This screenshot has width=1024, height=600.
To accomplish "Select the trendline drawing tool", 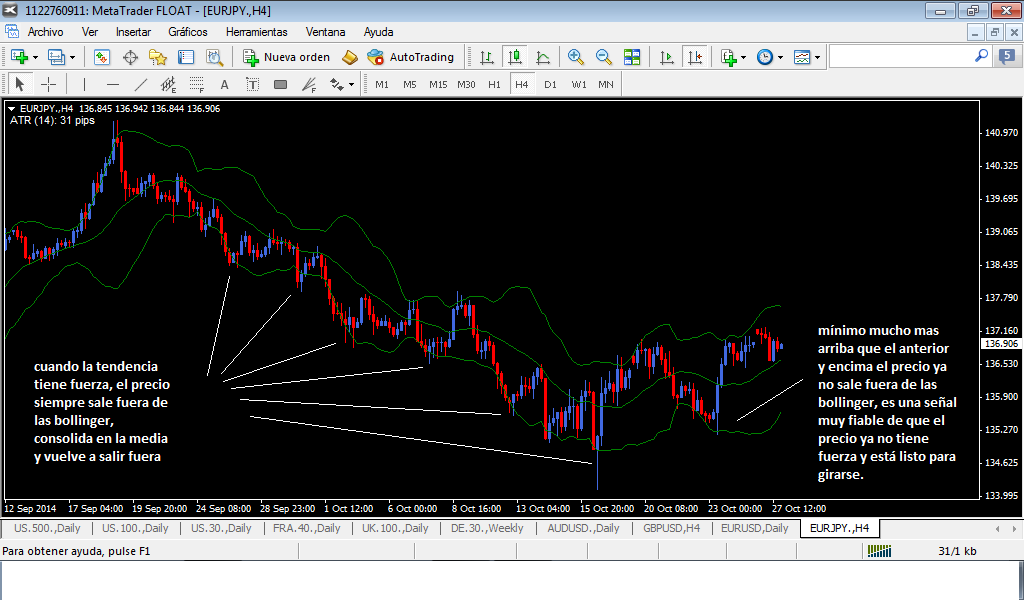I will coord(141,84).
